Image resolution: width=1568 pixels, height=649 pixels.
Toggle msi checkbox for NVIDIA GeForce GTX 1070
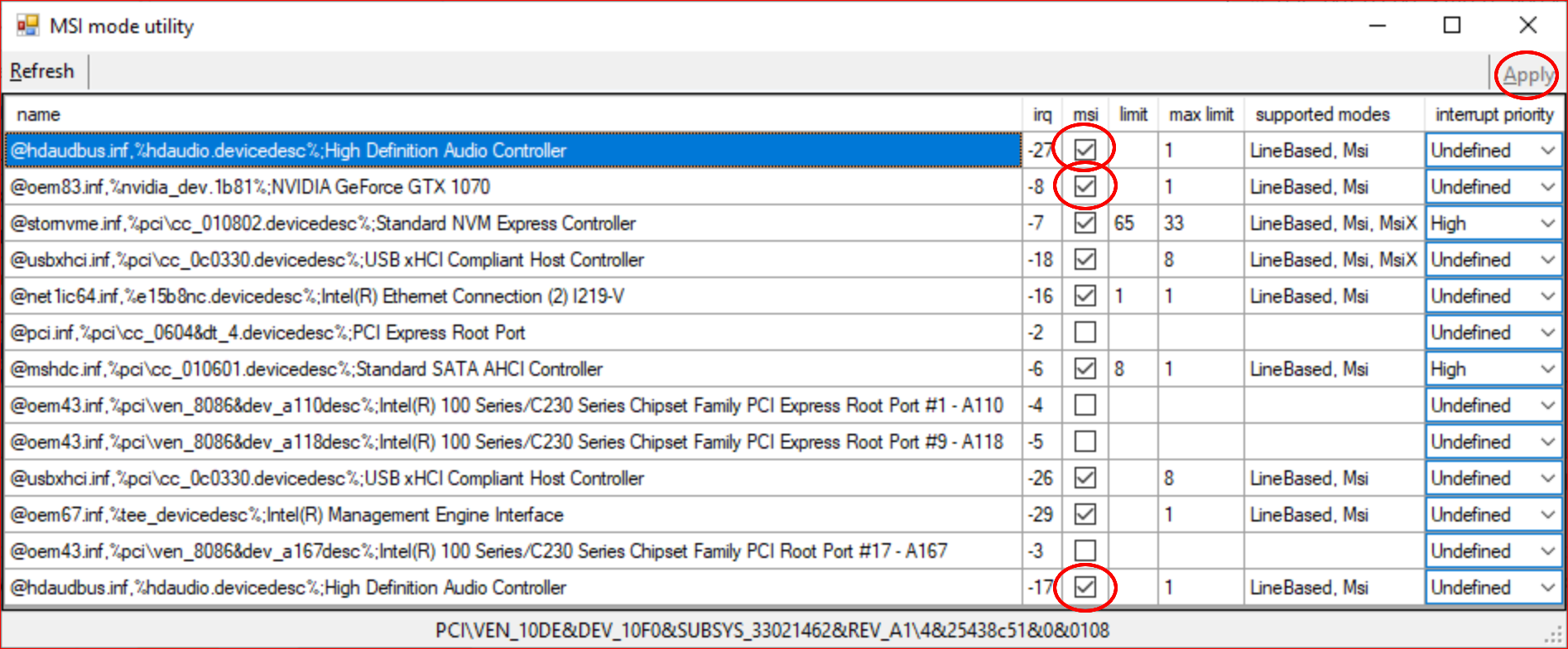coord(1085,186)
